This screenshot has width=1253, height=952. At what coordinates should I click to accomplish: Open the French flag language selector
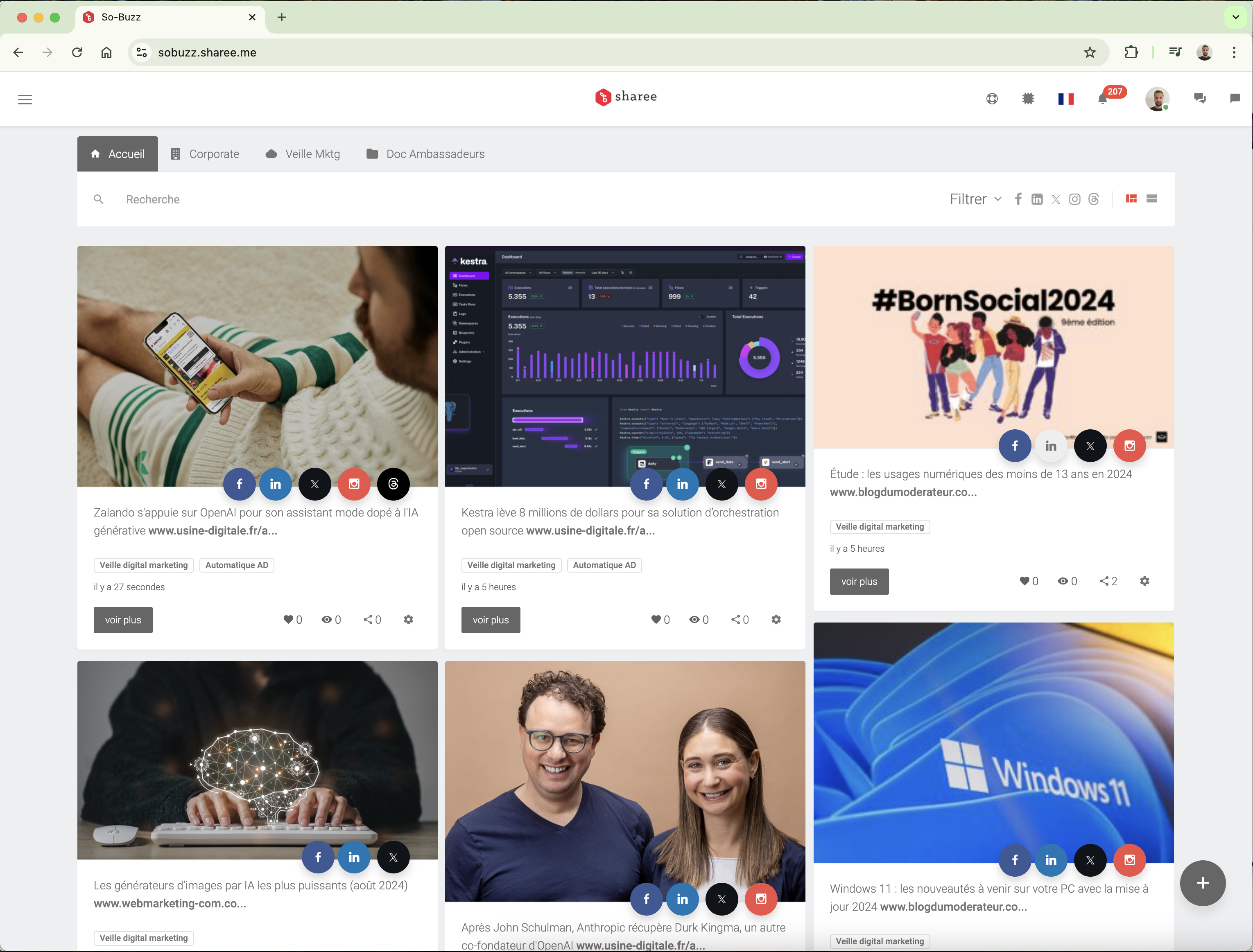[1066, 99]
